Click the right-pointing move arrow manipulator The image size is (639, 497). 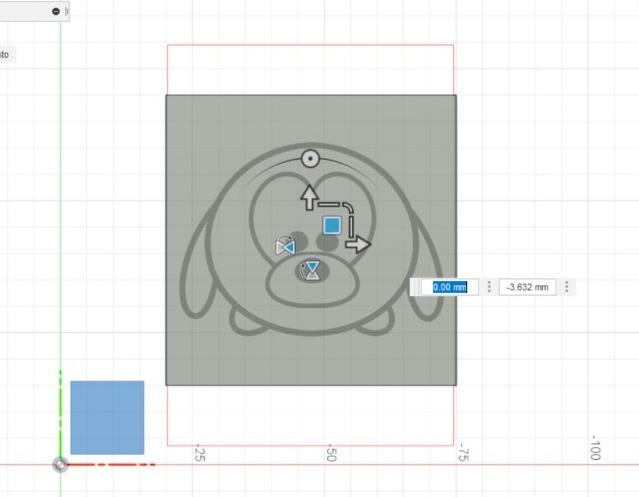point(358,244)
